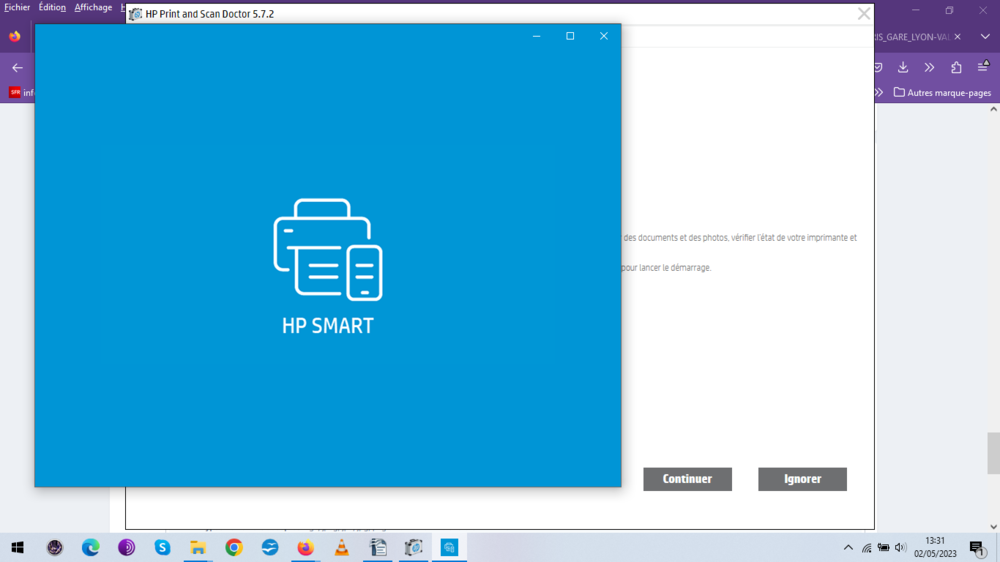1000x562 pixels.
Task: Switch to Firefox via its taskbar icon
Action: [305, 547]
